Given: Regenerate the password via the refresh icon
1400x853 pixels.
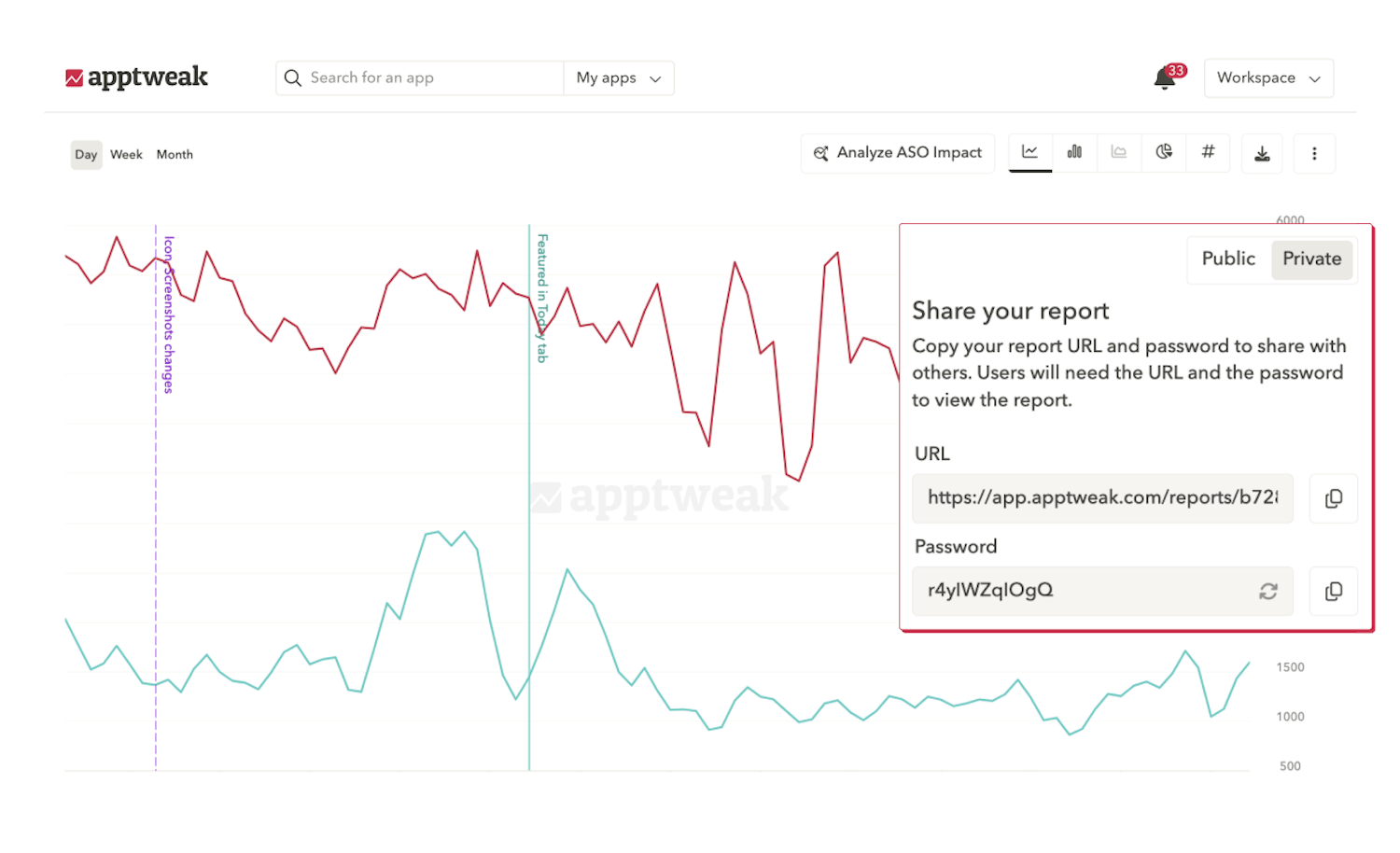Looking at the screenshot, I should [1267, 591].
